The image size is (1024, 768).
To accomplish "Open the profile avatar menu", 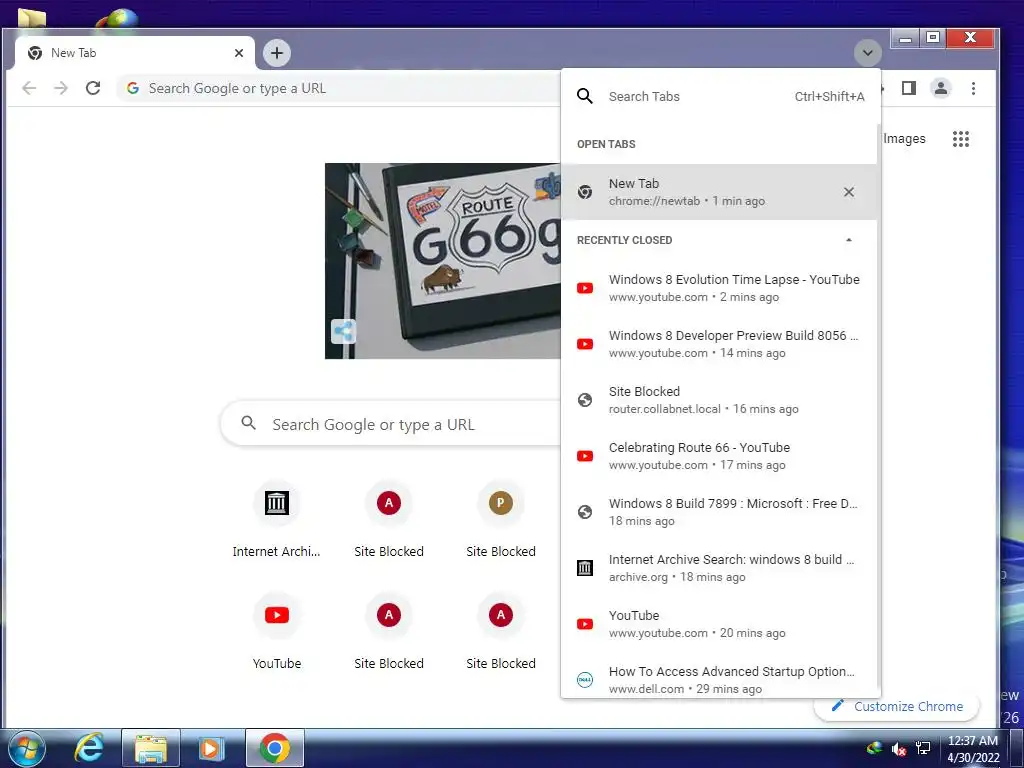I will 940,88.
